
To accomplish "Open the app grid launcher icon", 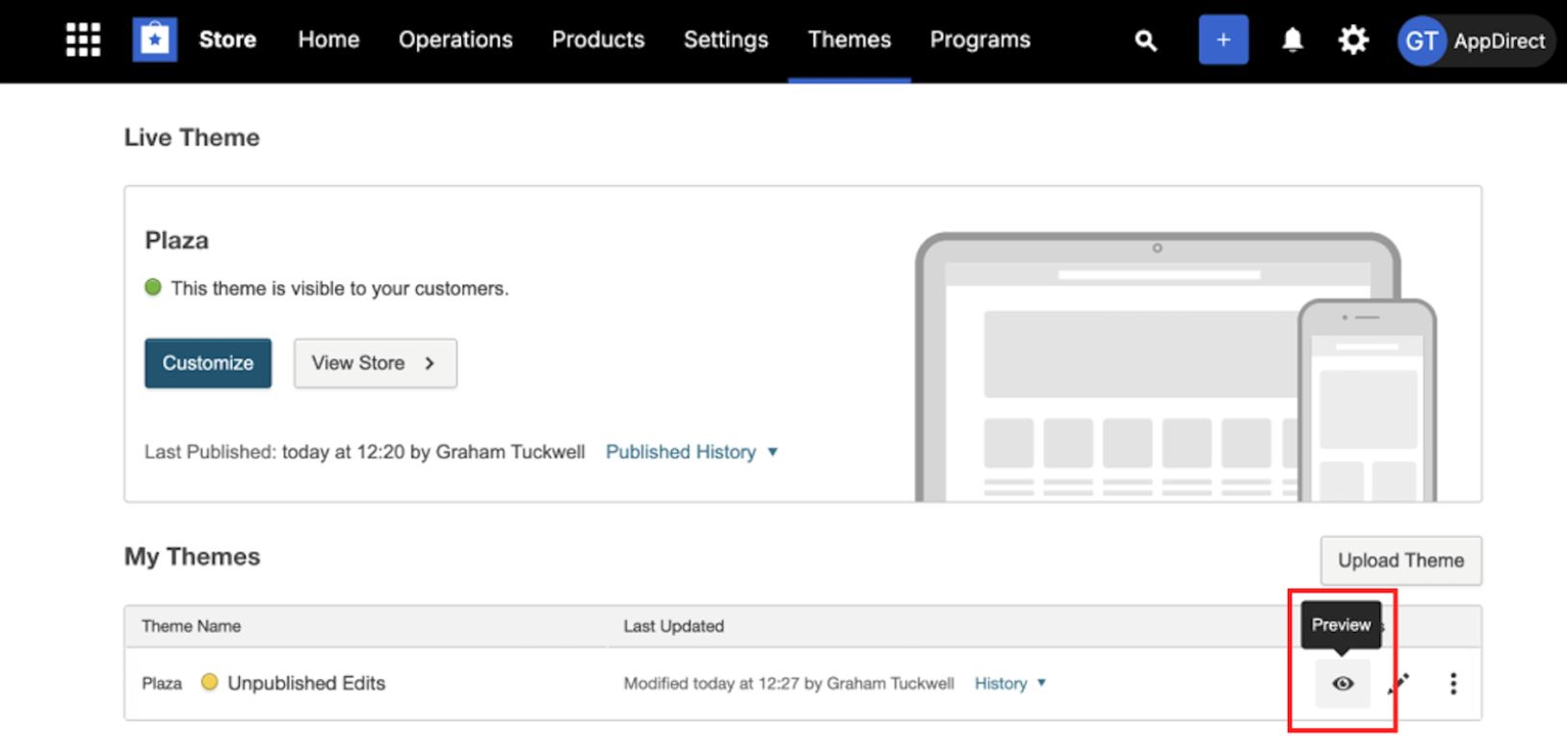I will [83, 39].
